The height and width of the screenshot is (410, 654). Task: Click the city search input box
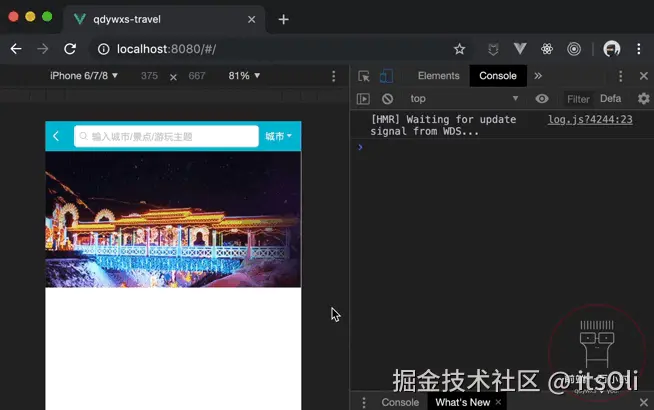[x=166, y=136]
